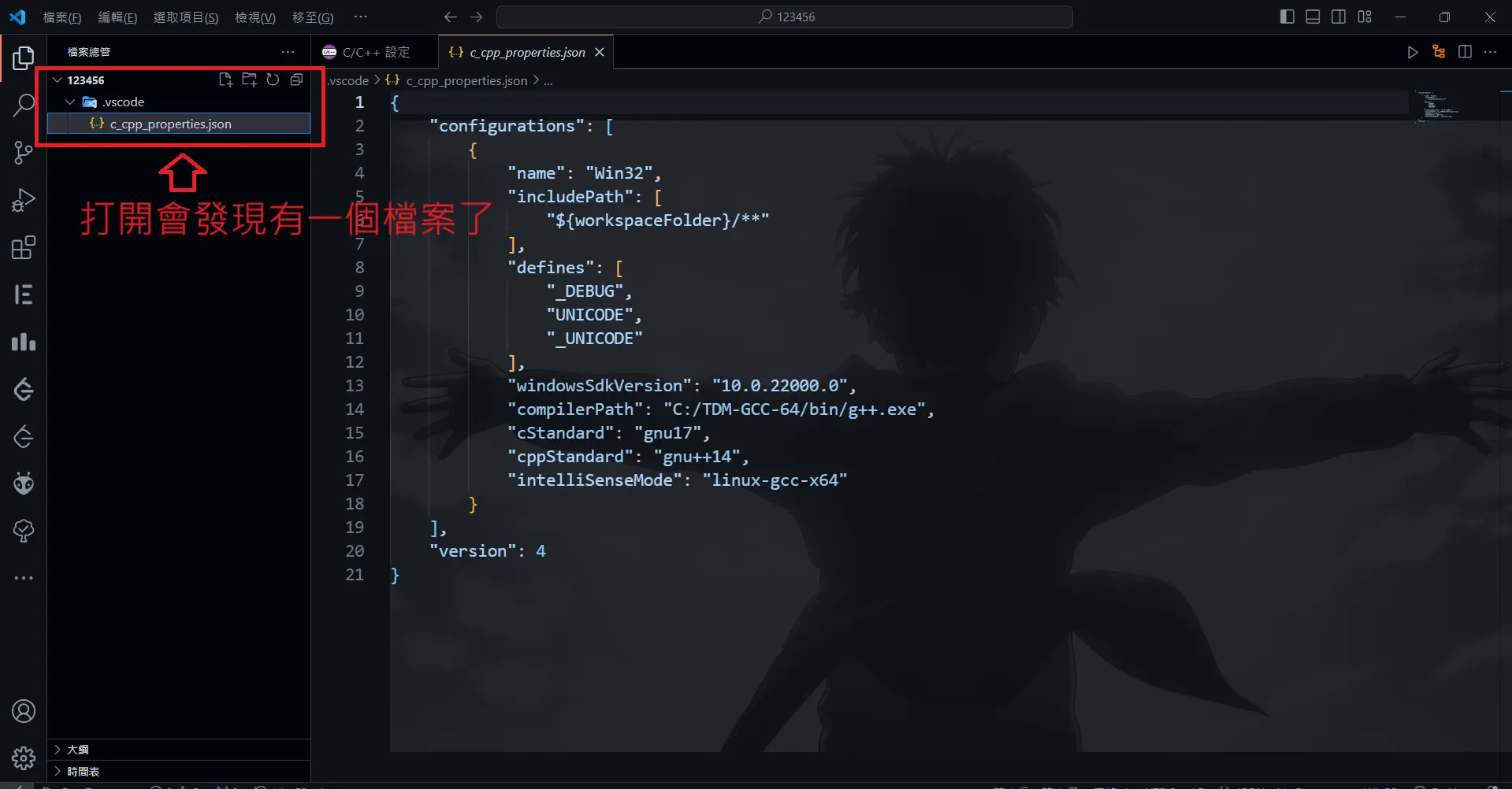The width and height of the screenshot is (1512, 789).
Task: Select c_cpp_properties.json in the file tree
Action: [170, 124]
